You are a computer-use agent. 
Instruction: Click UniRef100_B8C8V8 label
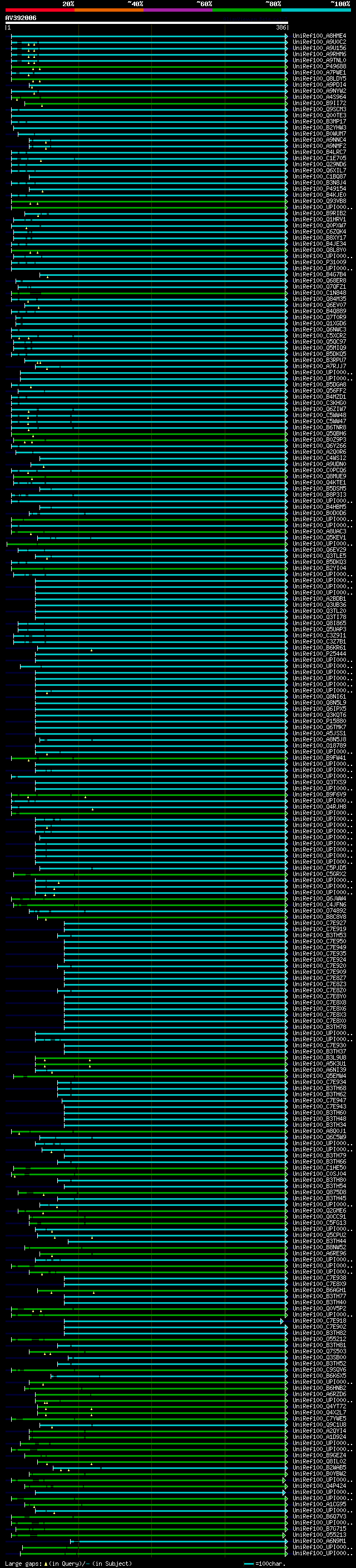click(x=319, y=917)
